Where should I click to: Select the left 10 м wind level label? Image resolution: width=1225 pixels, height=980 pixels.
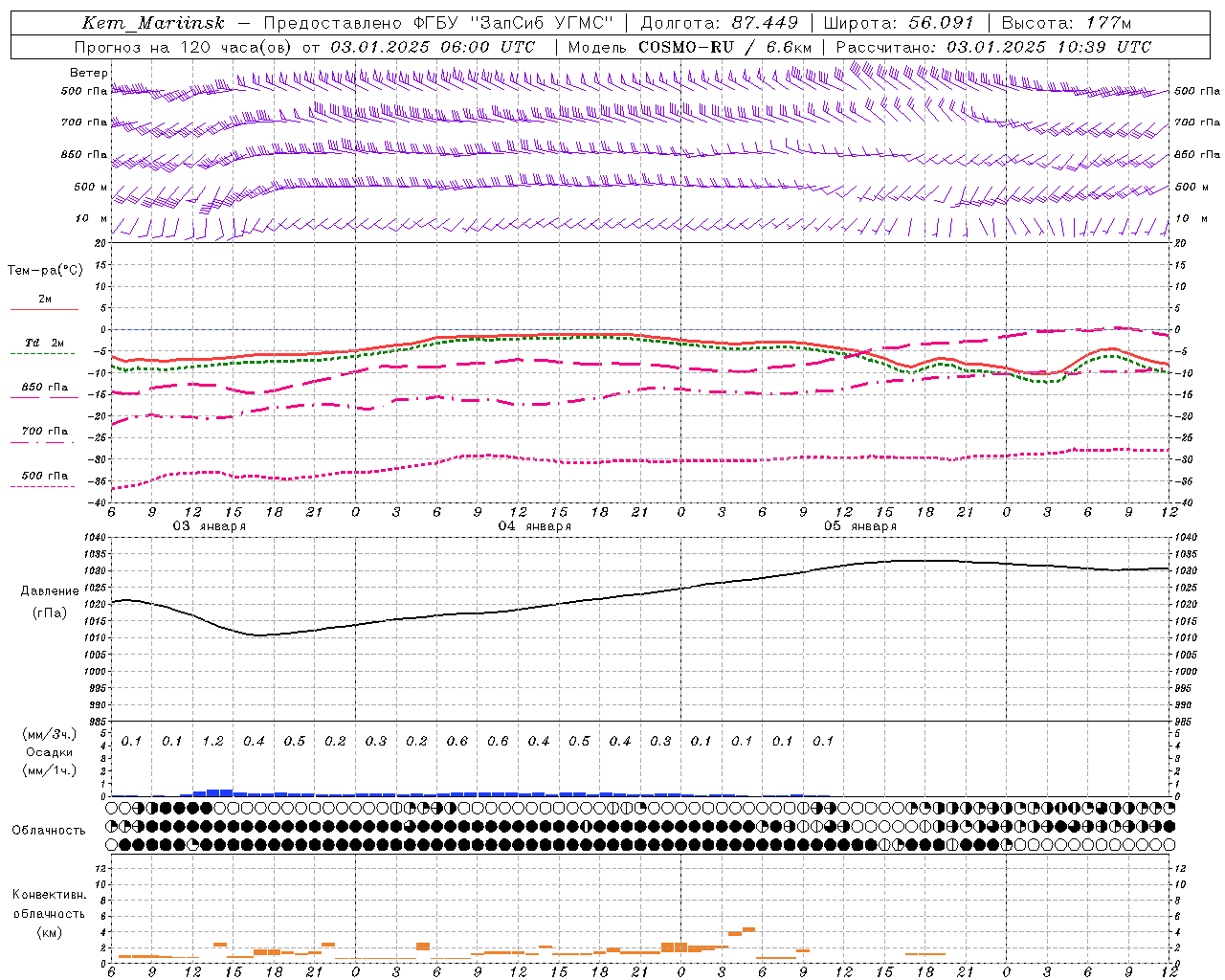92,218
